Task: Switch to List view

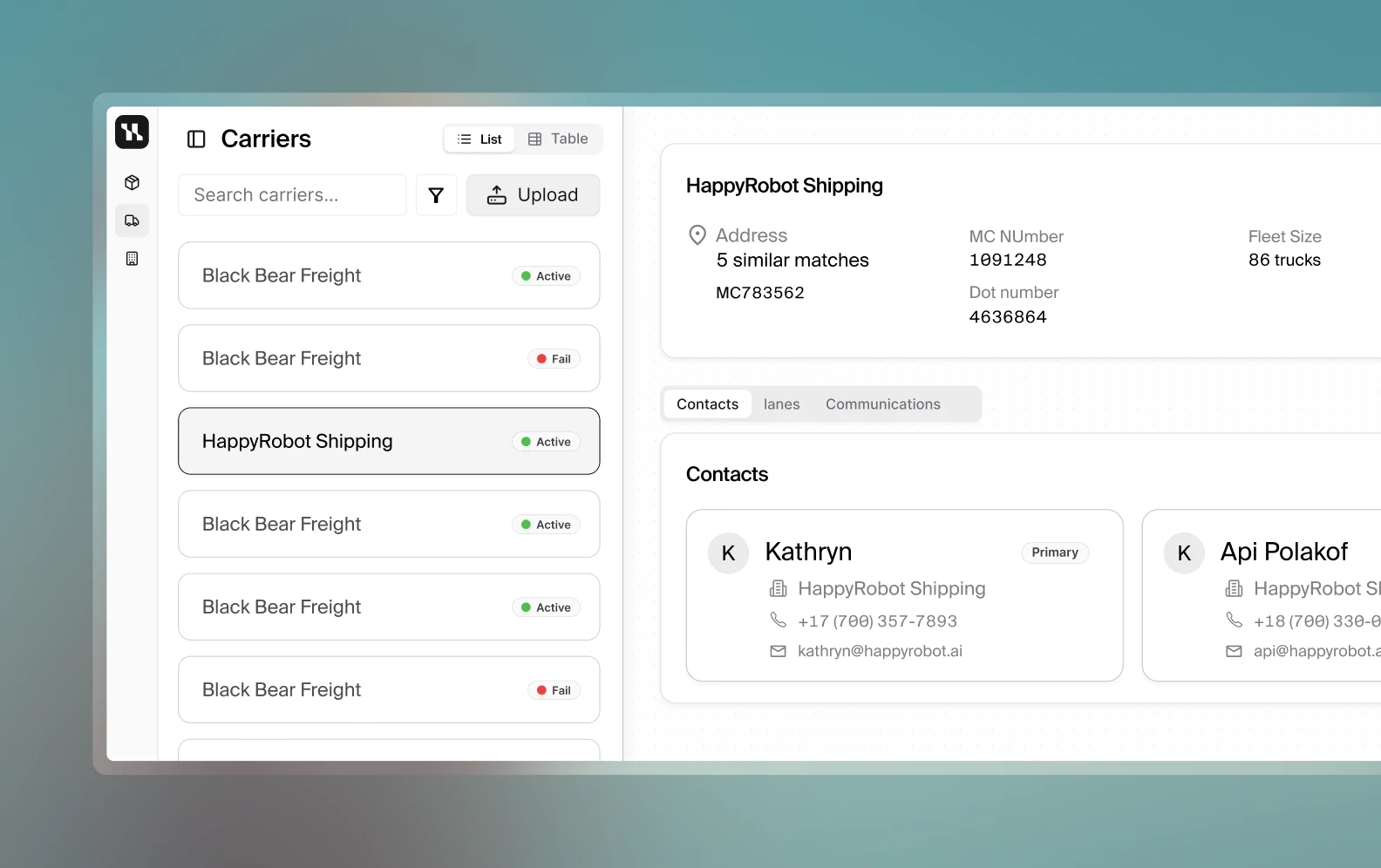Action: (480, 139)
